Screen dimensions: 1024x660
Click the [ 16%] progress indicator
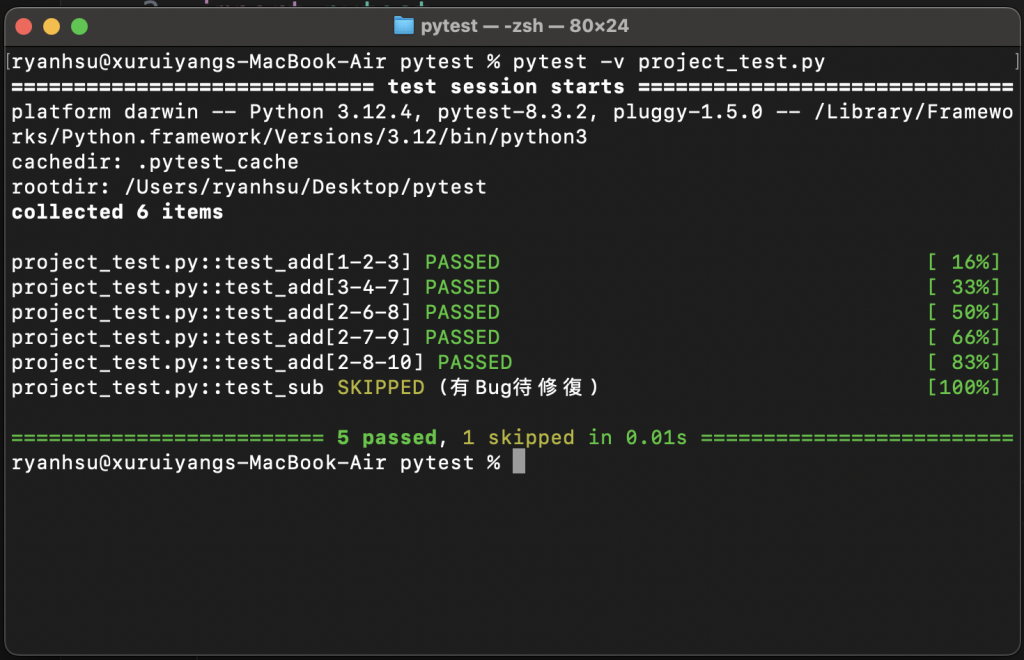[964, 262]
